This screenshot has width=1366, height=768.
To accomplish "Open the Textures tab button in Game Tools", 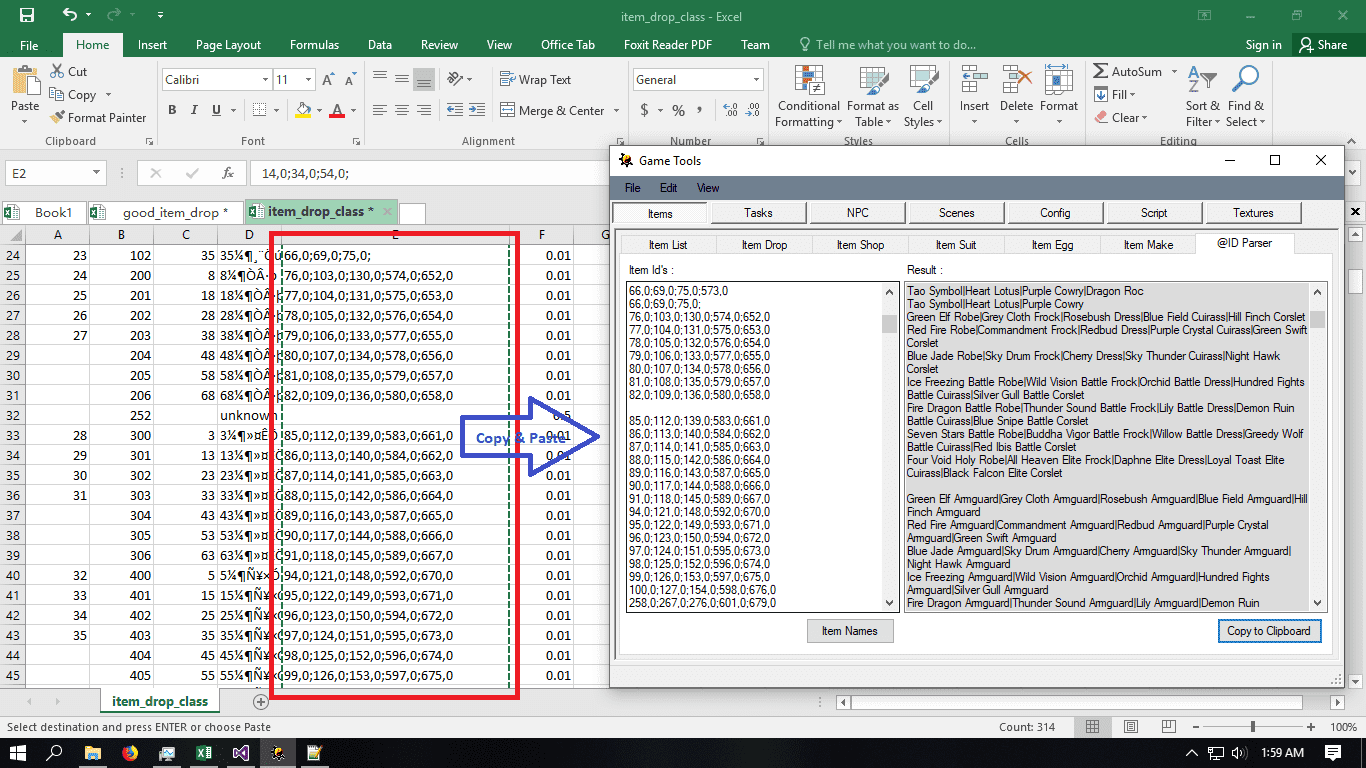I will click(x=1253, y=213).
